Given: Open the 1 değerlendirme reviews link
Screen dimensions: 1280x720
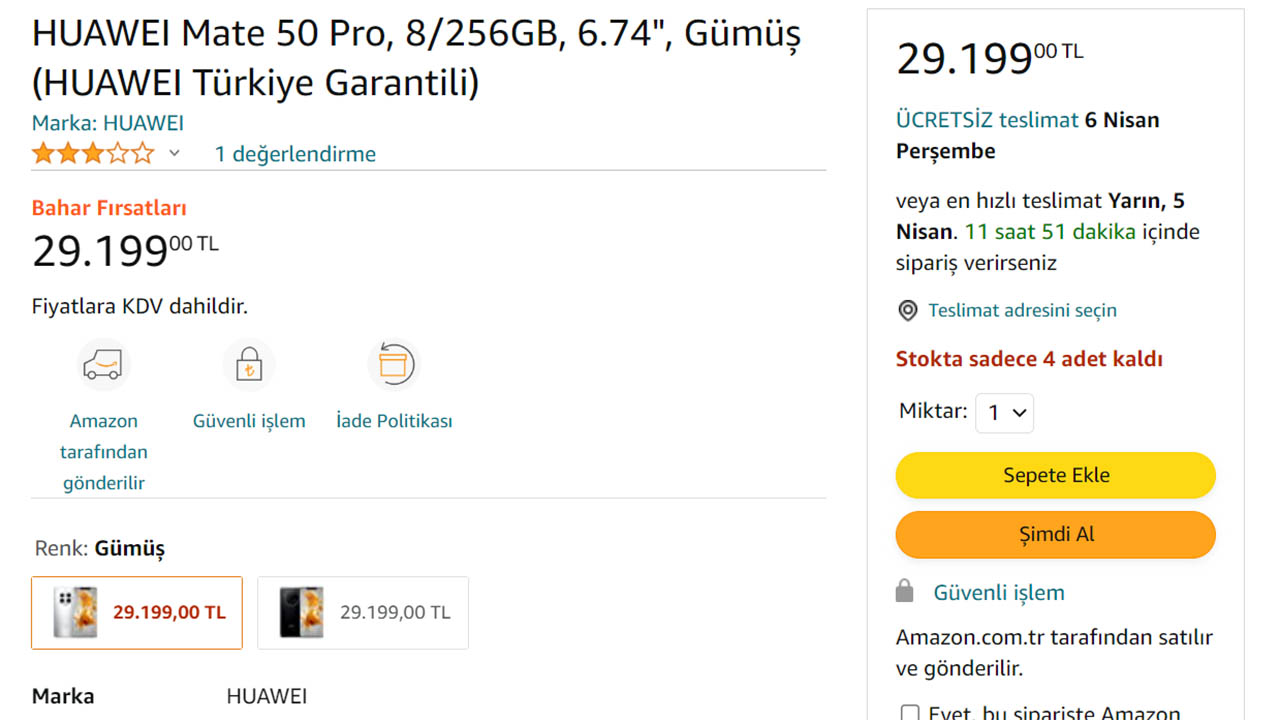Looking at the screenshot, I should (295, 154).
